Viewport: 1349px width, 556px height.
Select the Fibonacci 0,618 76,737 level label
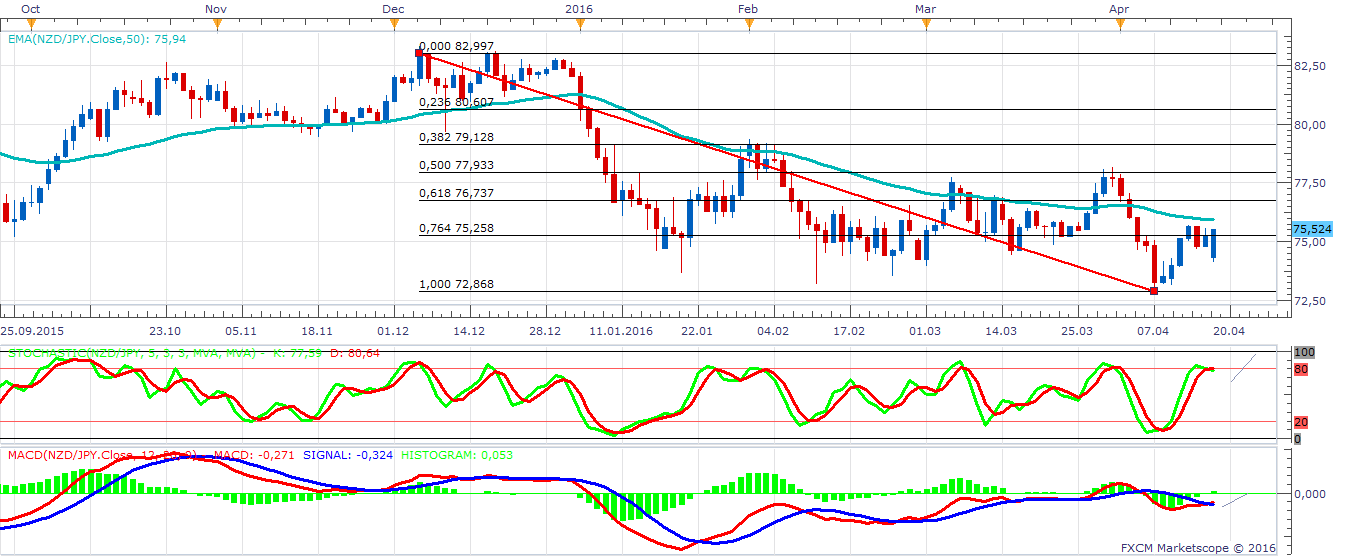click(x=457, y=193)
